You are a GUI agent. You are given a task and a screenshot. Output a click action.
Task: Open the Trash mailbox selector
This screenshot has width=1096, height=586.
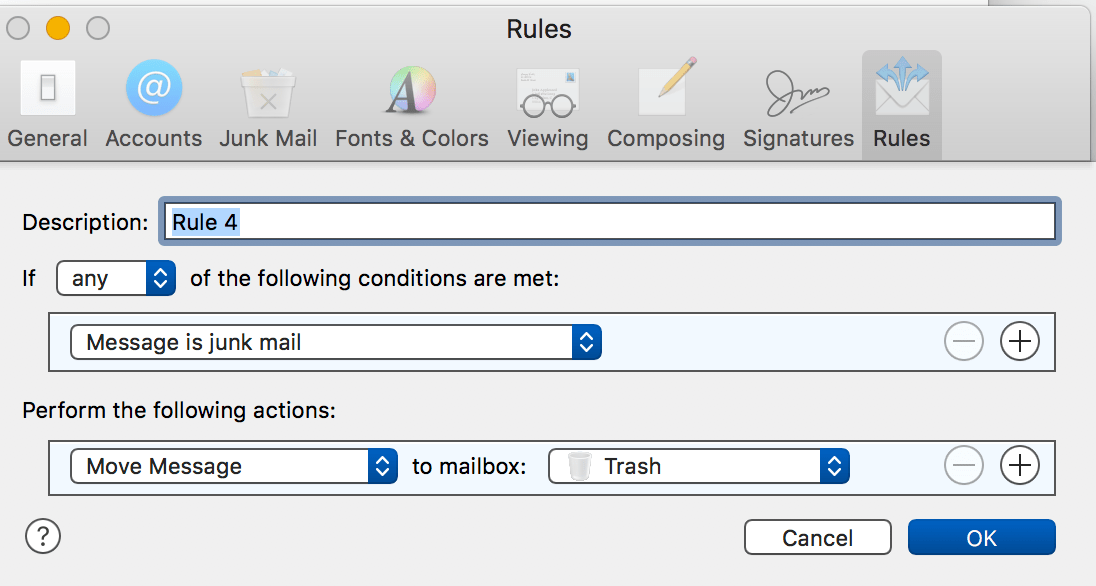pos(697,466)
